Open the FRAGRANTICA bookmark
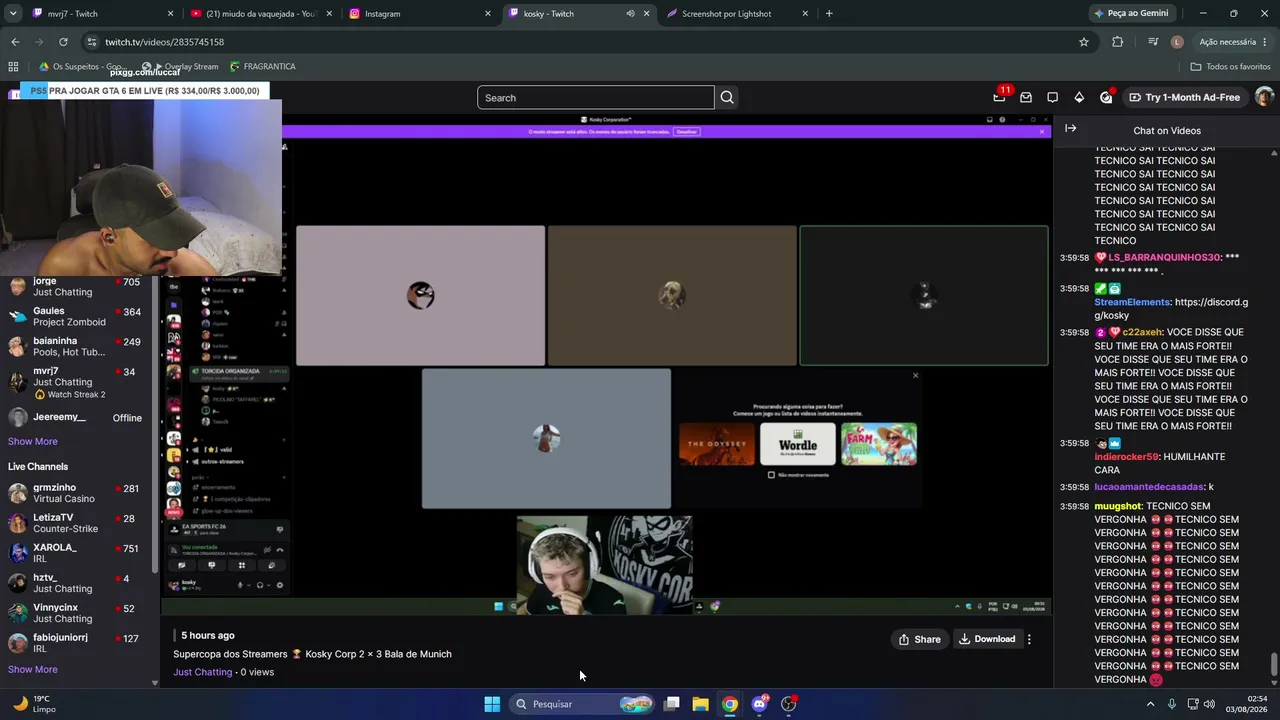Screen dimensions: 1280x720 coord(262,67)
